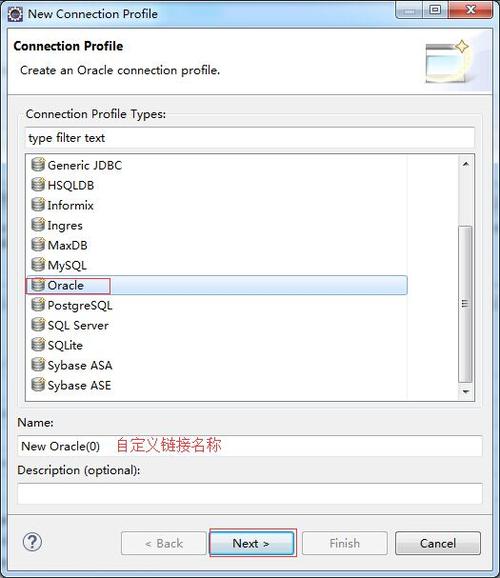Focus the type filter text field
This screenshot has height=578, width=500.
point(250,138)
